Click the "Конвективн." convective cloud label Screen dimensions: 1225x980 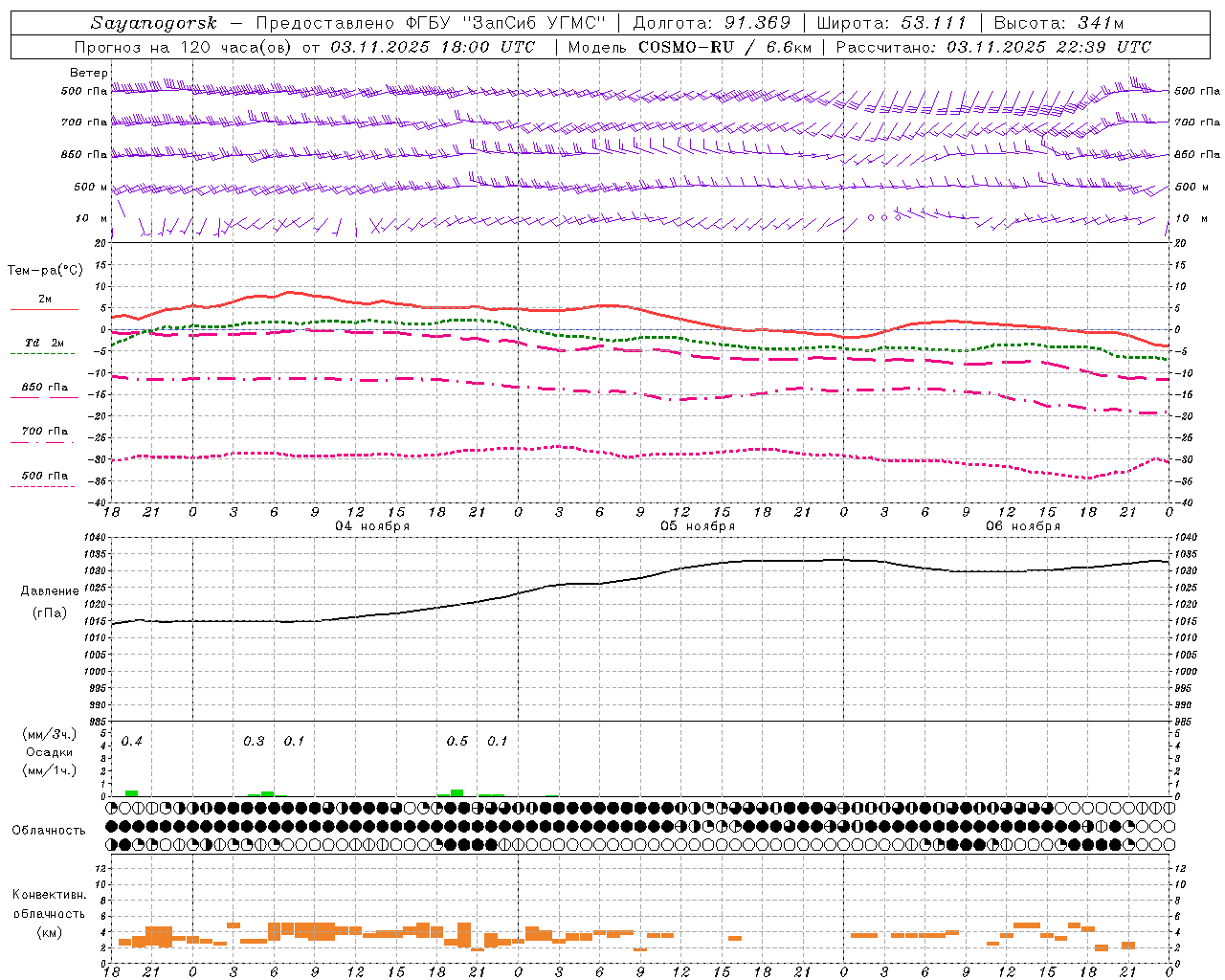click(49, 895)
